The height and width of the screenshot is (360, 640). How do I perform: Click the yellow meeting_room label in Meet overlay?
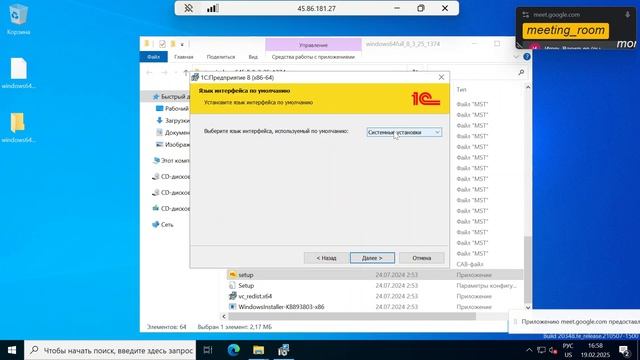(565, 31)
